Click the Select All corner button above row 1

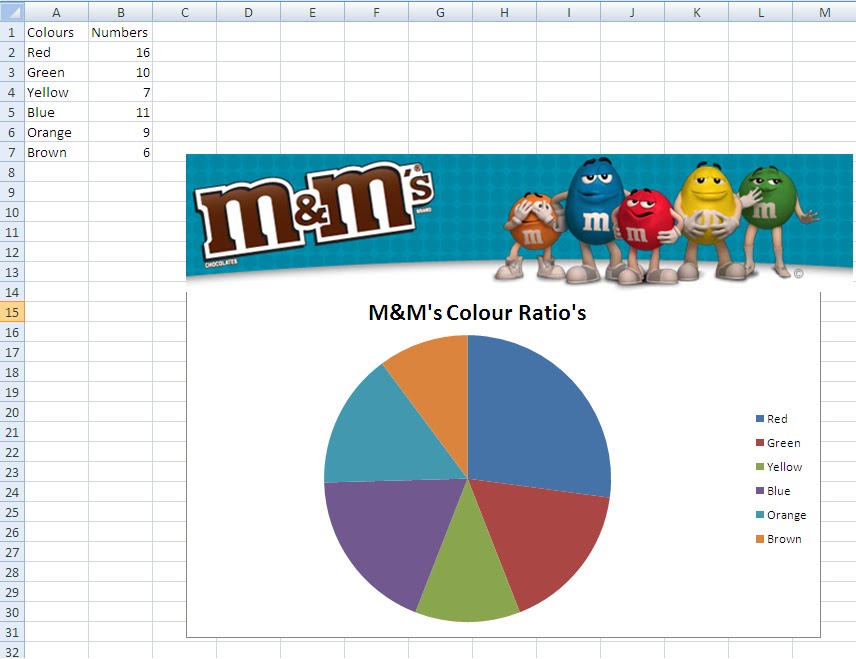pos(11,11)
